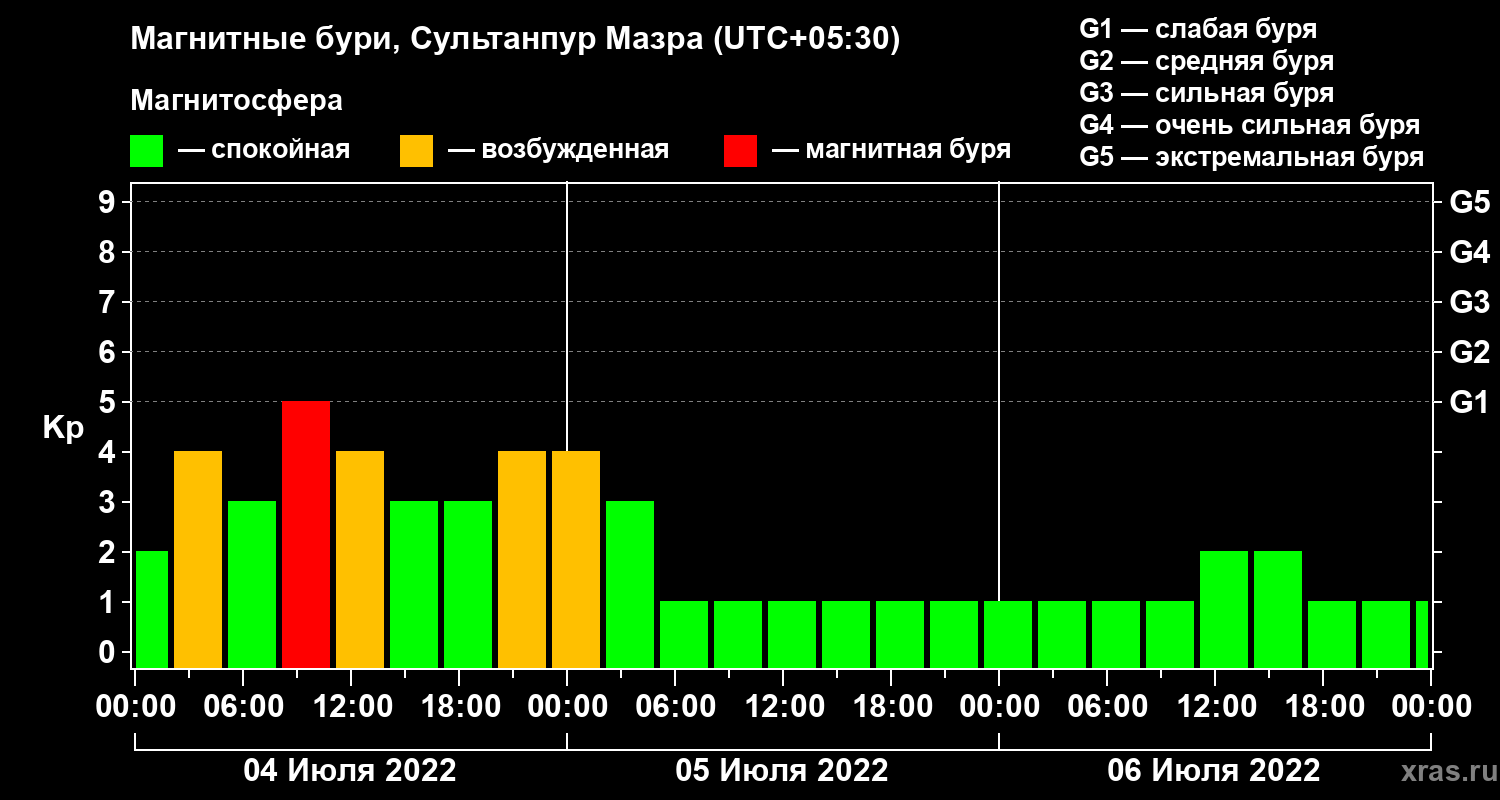1500x800 pixels.
Task: Click the red Kp 5 storm bar
Action: pos(306,534)
